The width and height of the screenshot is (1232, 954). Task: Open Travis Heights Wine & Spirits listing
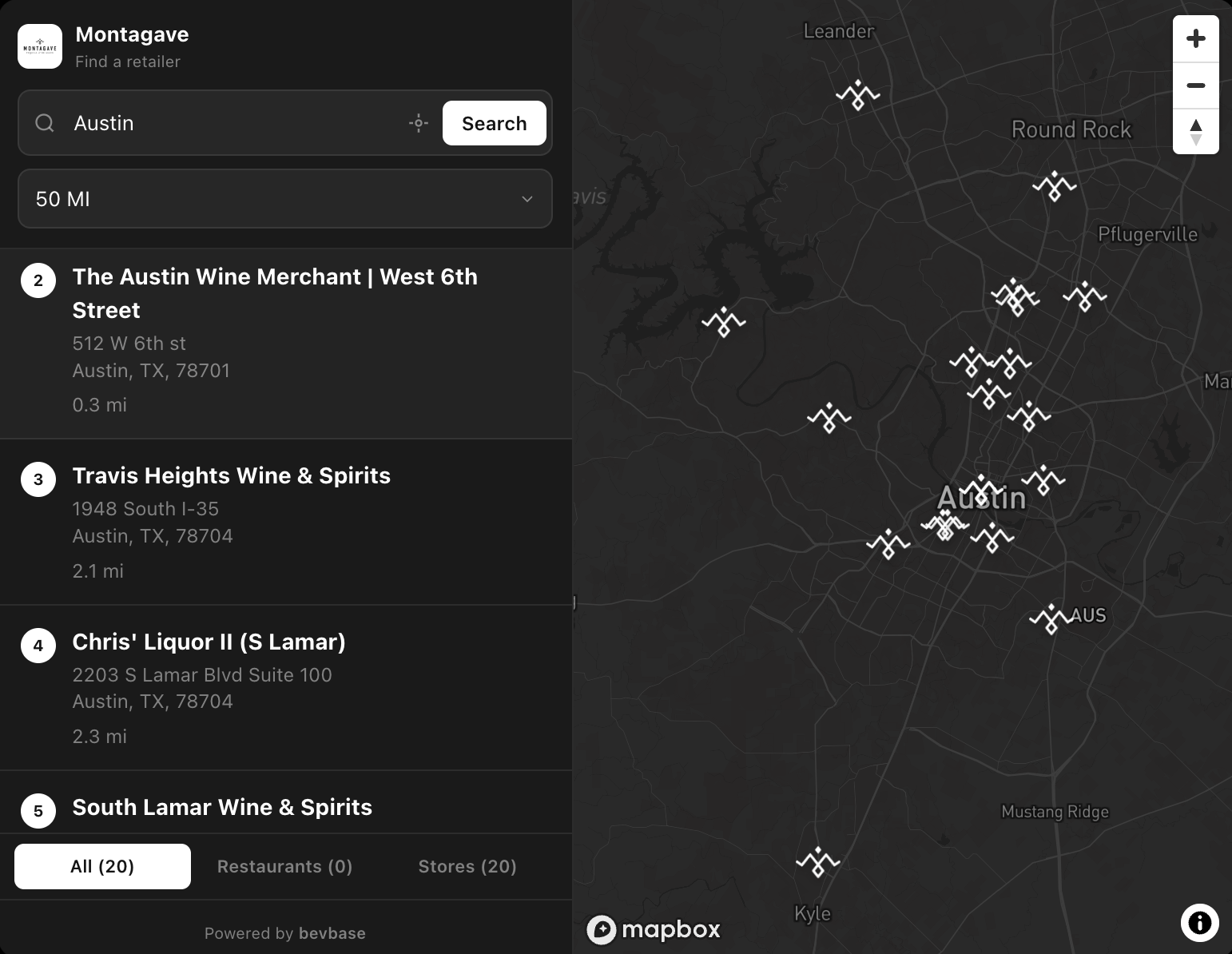pos(286,523)
